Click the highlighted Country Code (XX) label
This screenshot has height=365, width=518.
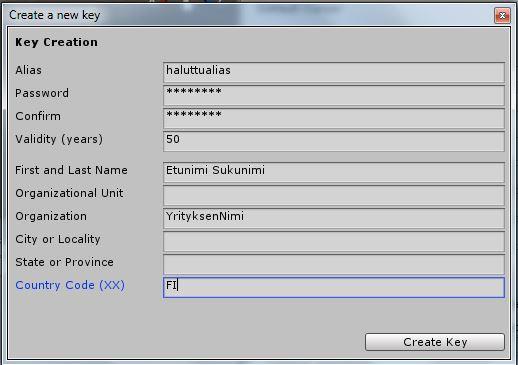click(70, 285)
